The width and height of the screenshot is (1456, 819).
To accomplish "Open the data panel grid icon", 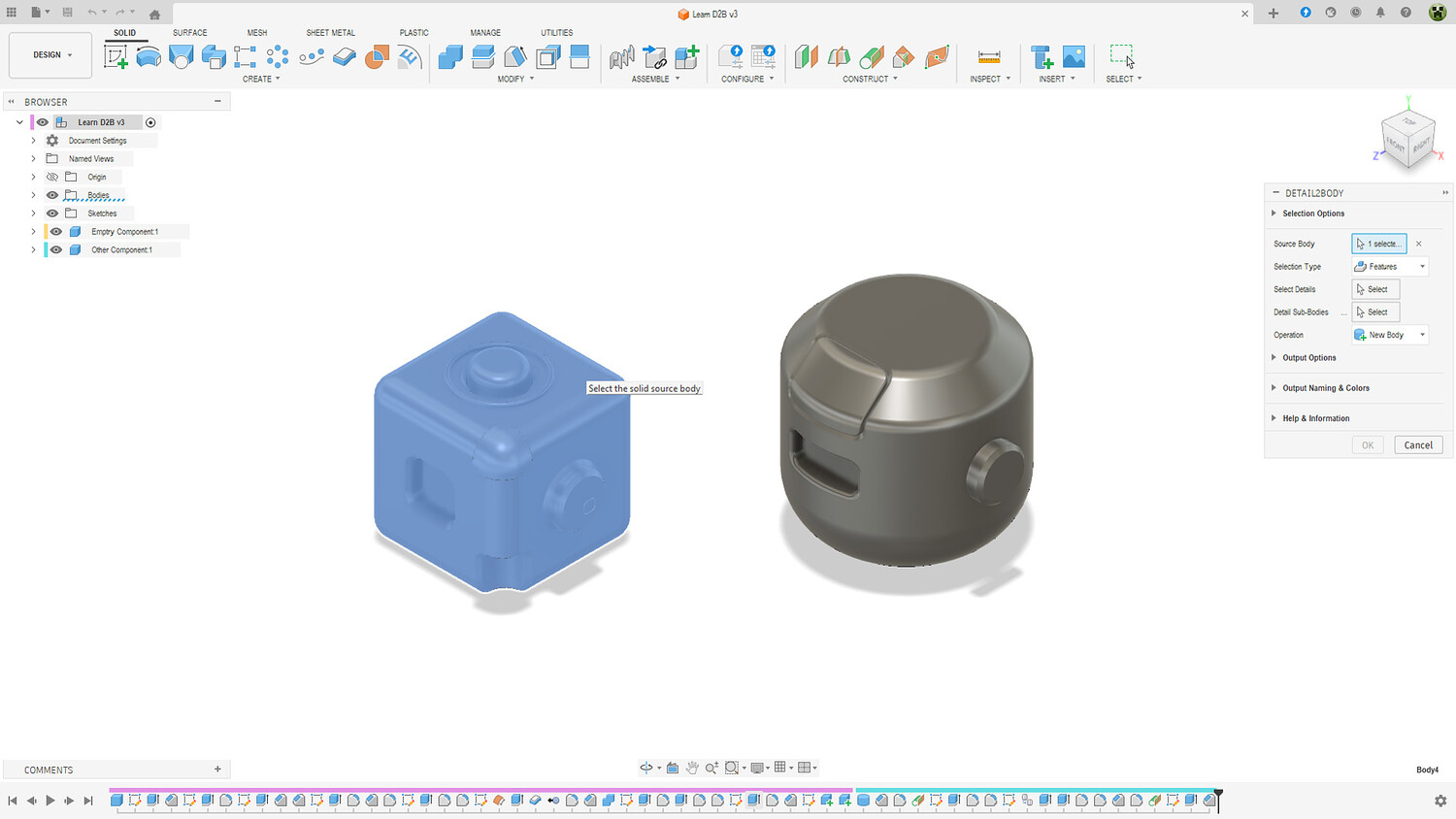I will 12,13.
